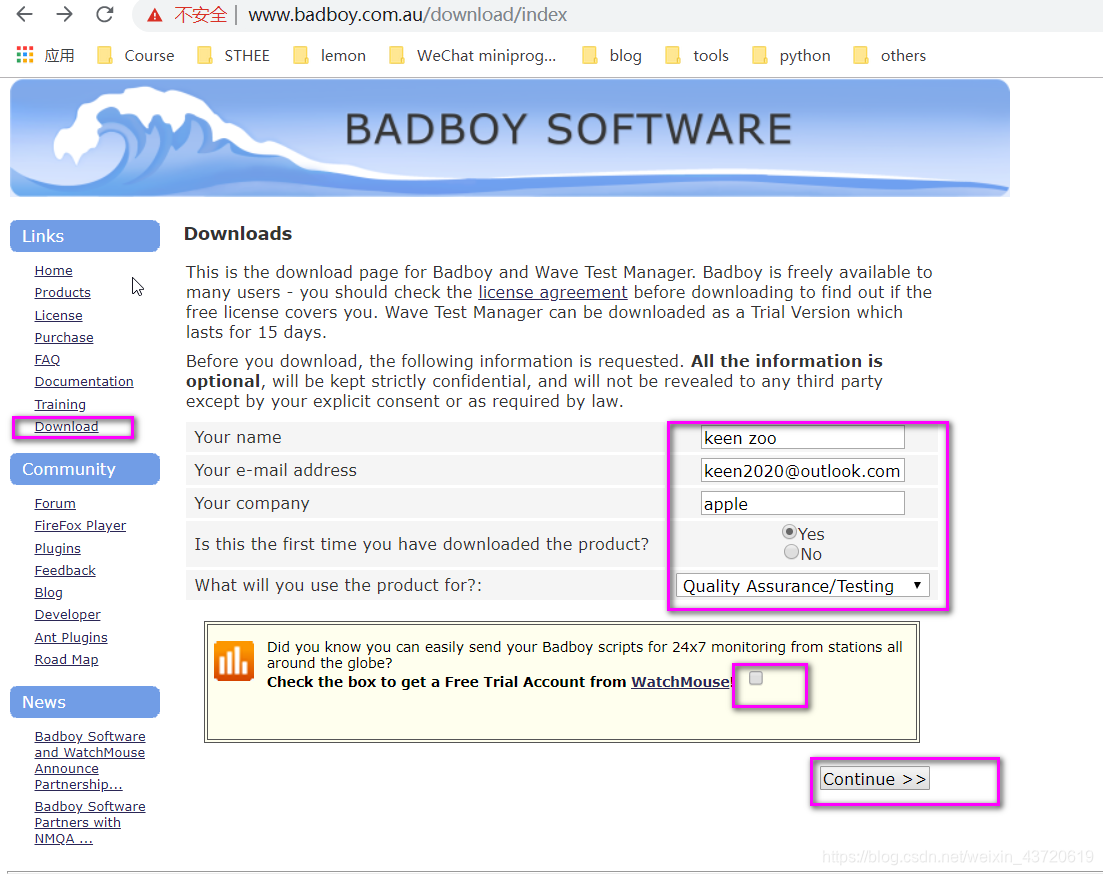Viewport: 1103px width, 875px height.
Task: Click the e-mail address input field
Action: [803, 471]
